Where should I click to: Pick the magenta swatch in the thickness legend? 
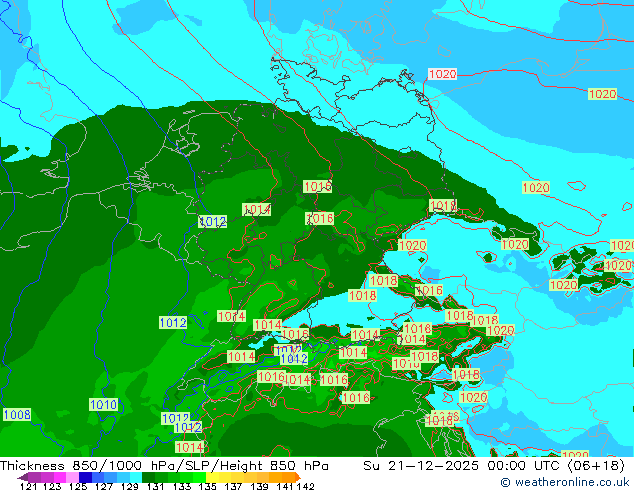(60, 477)
